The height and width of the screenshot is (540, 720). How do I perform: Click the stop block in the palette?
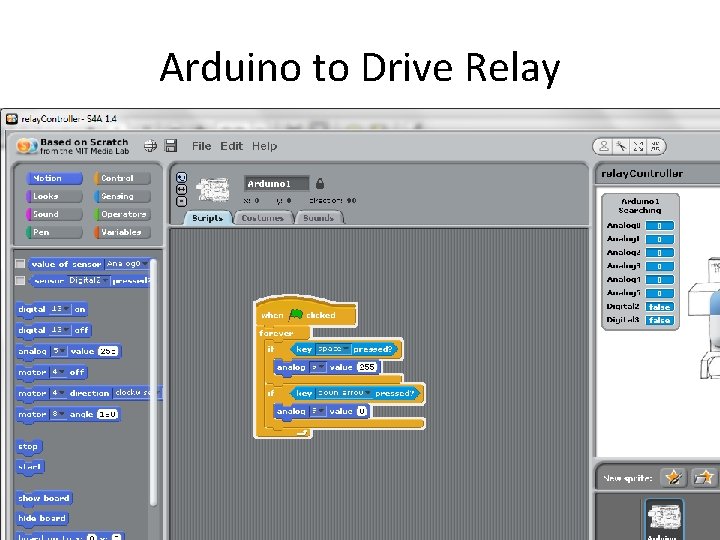[x=28, y=446]
